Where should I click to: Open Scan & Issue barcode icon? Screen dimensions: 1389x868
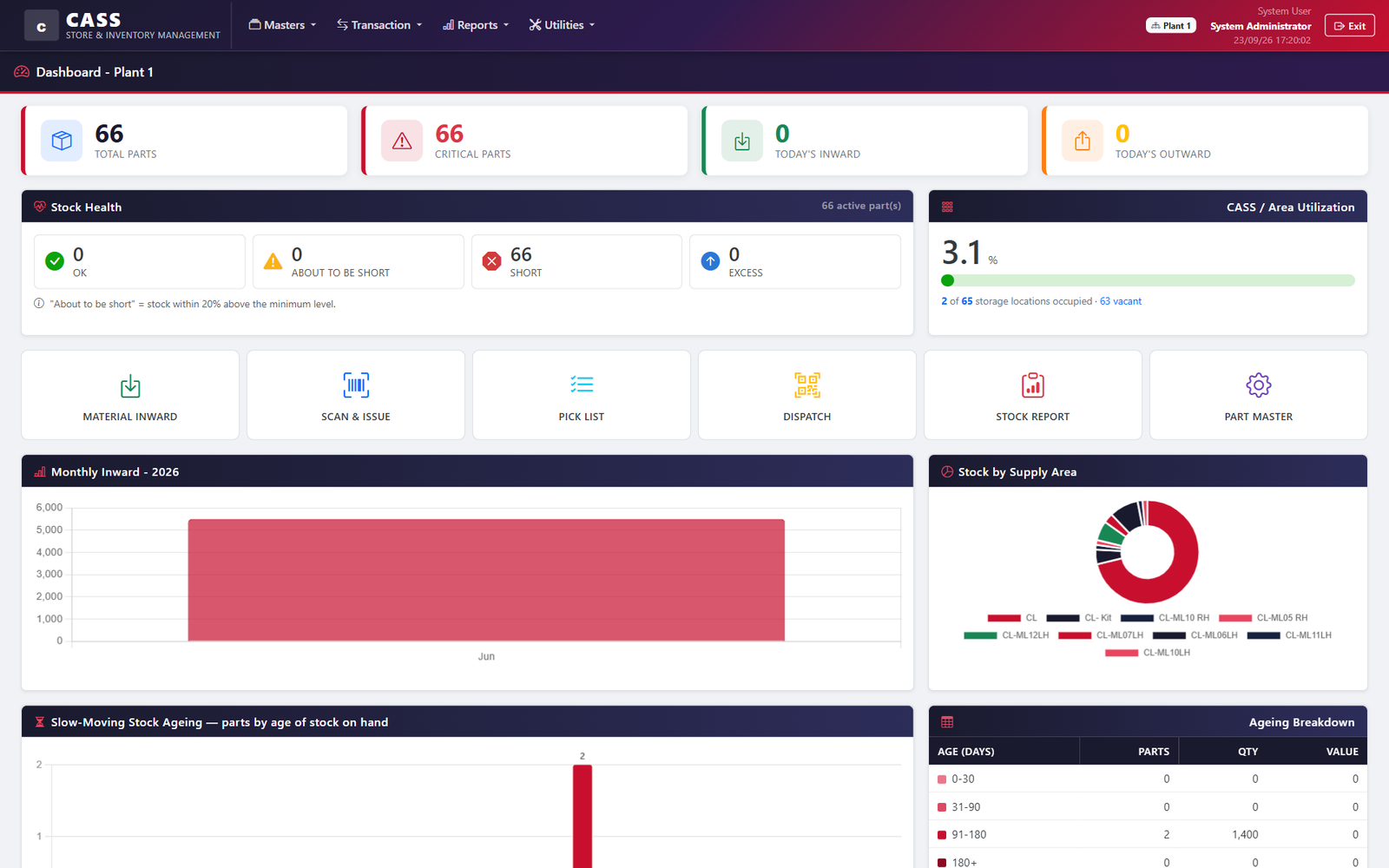(x=356, y=385)
